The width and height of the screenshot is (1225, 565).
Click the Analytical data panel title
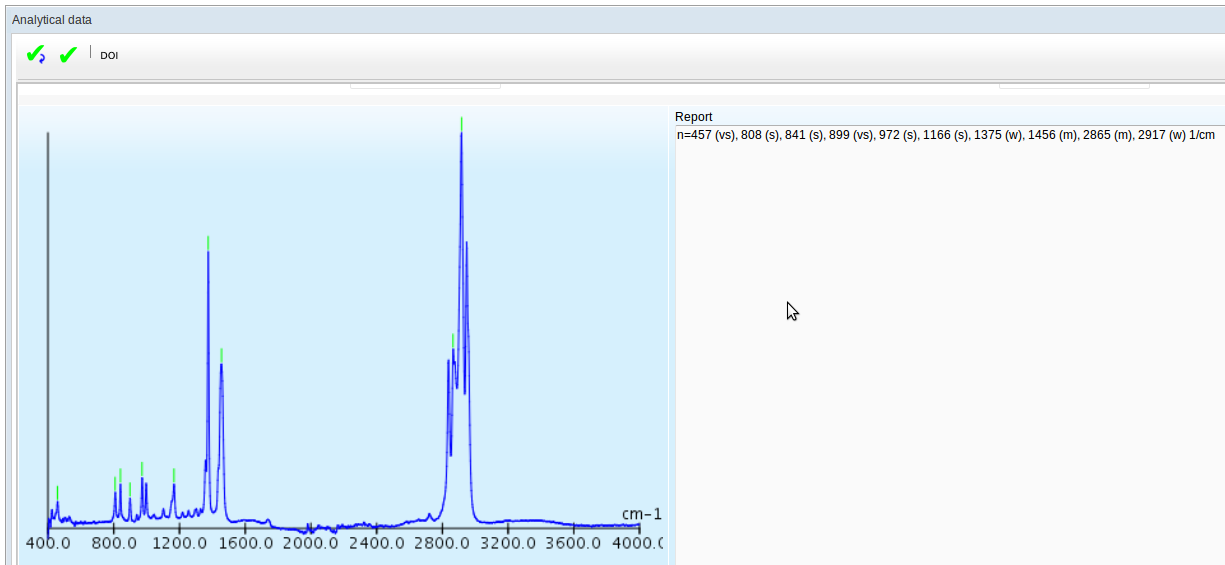pos(52,19)
